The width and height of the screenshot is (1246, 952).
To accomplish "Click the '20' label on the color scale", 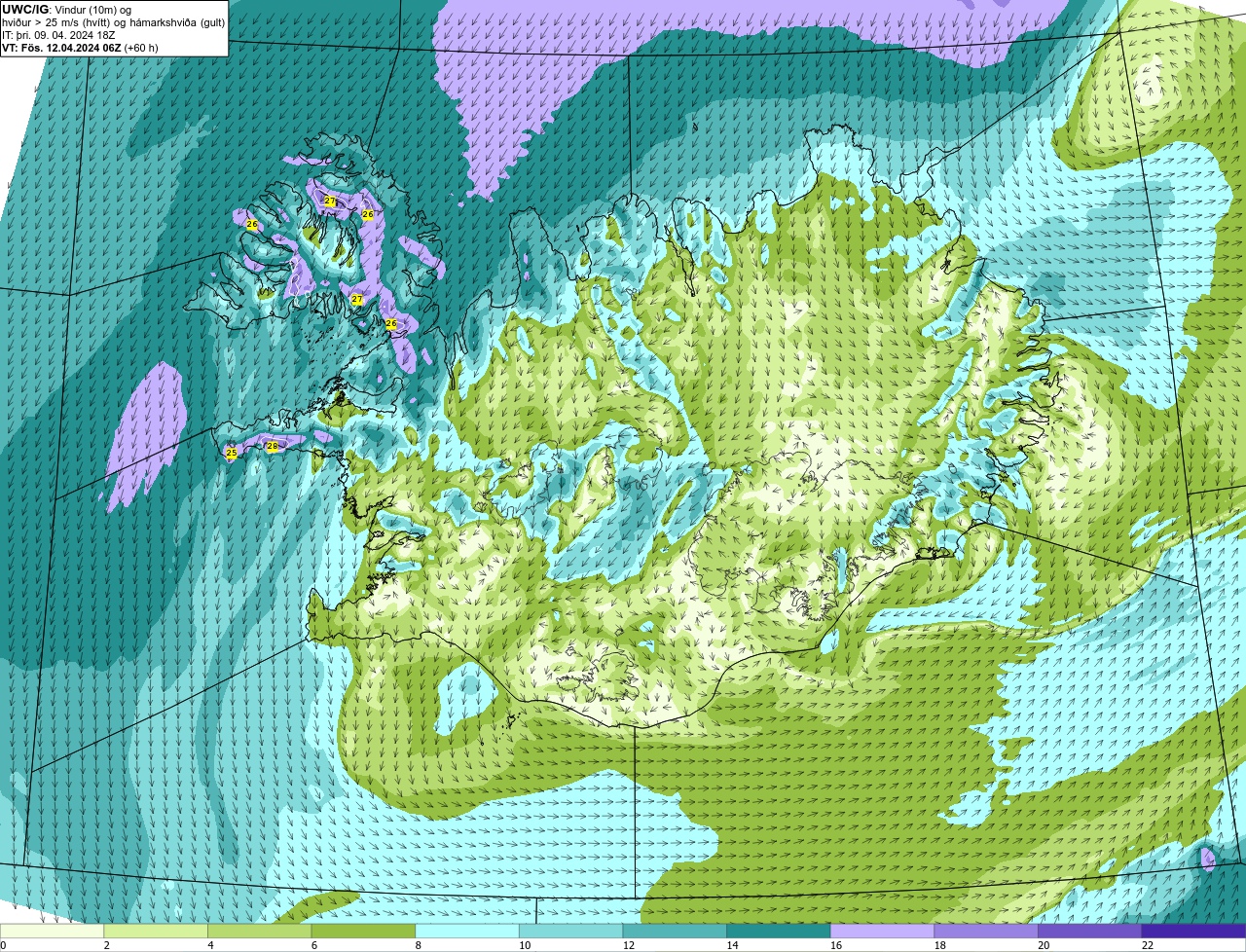I will (x=1044, y=945).
